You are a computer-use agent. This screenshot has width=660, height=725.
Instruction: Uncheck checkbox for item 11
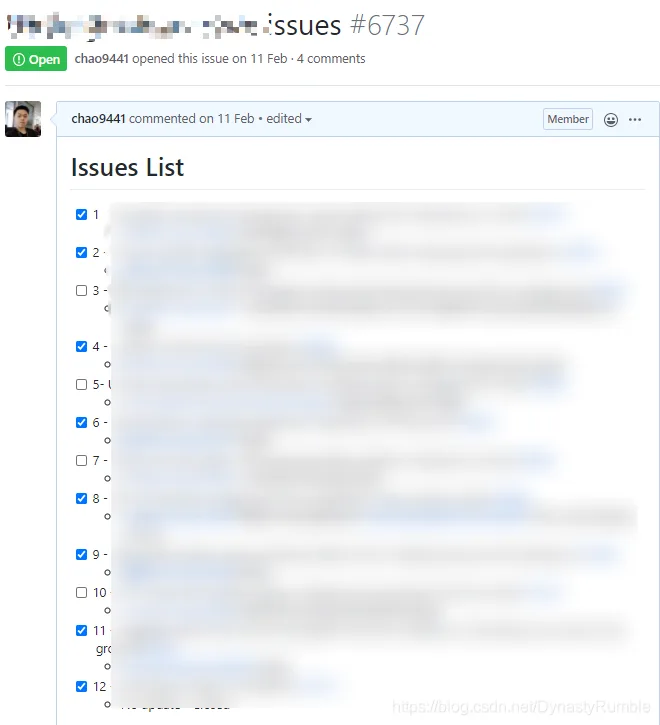click(81, 631)
